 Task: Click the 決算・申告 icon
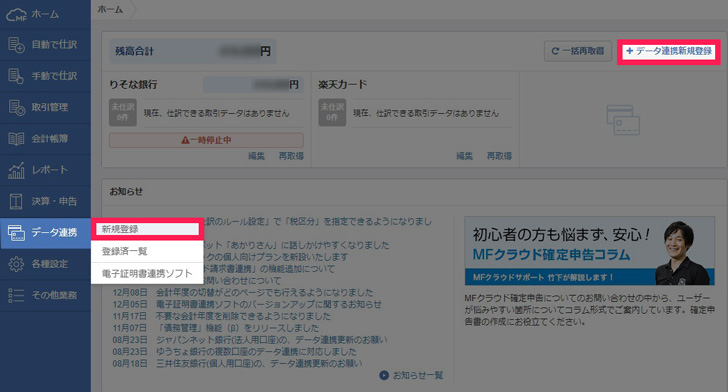pos(16,201)
